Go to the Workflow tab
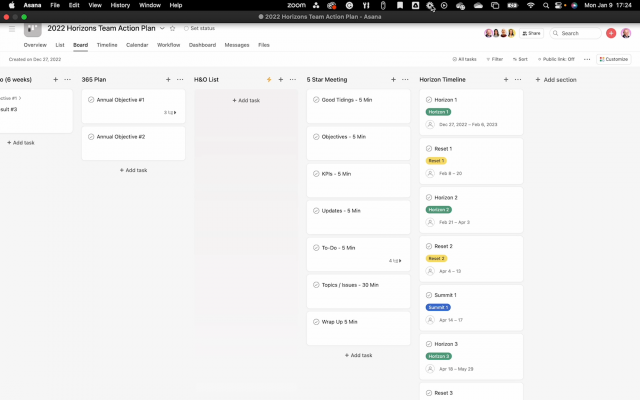 point(169,45)
